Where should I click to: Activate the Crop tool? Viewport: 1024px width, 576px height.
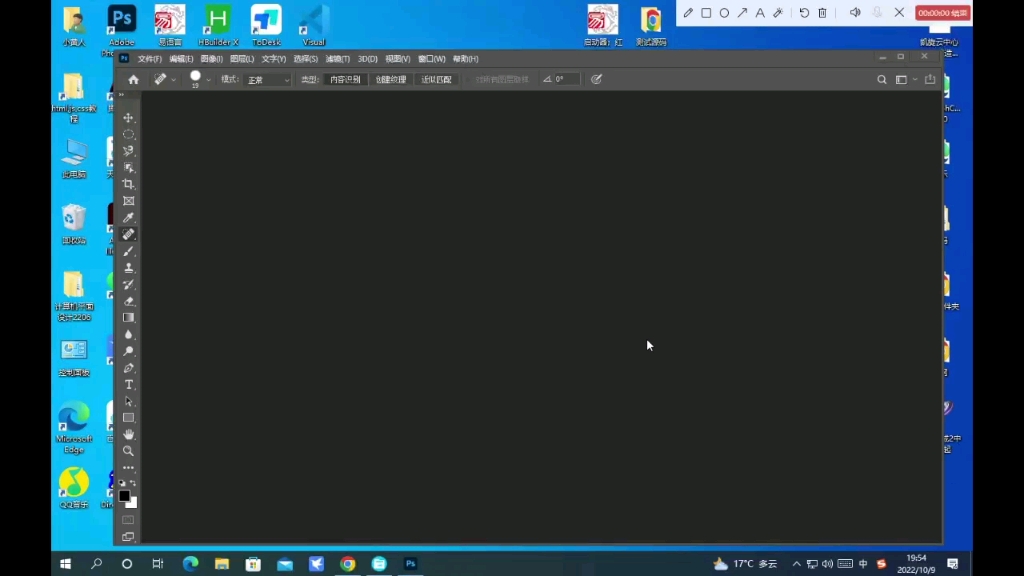point(128,184)
